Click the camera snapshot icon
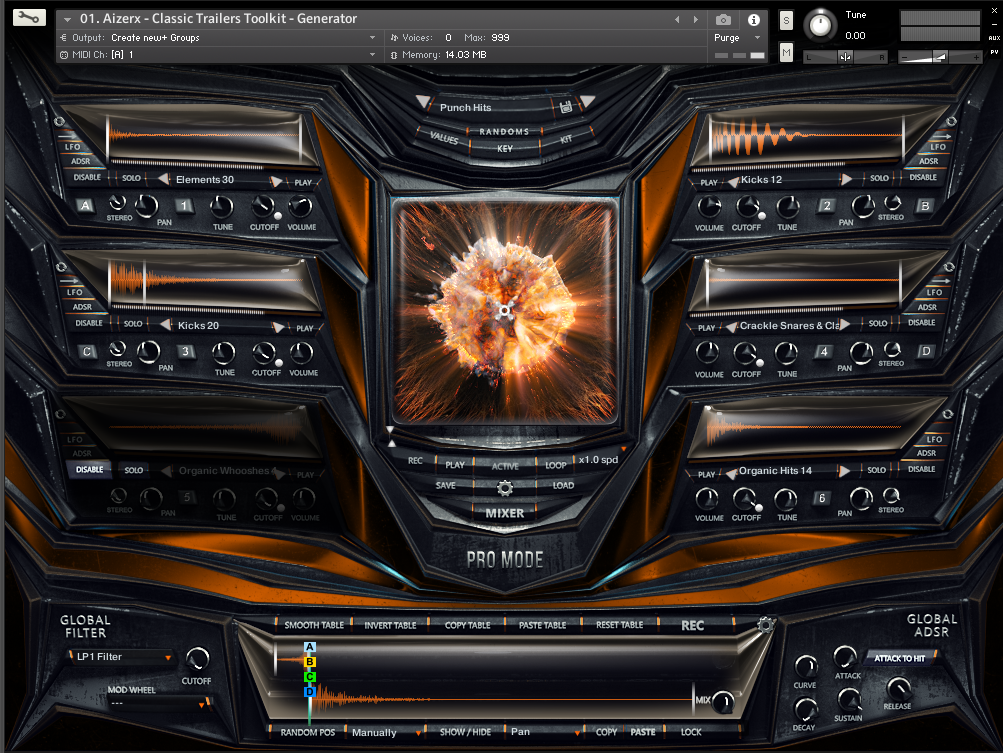This screenshot has width=1003, height=753. click(723, 20)
